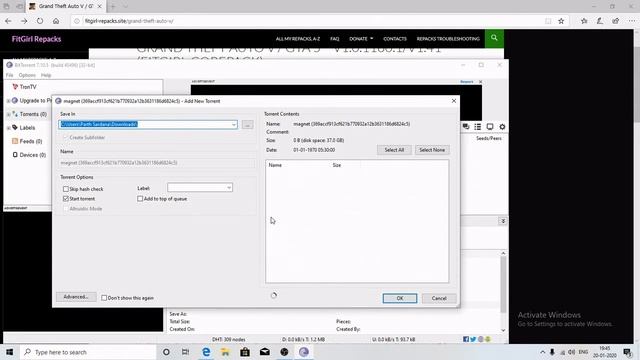
Task: Toggle the Skip hash check checkbox
Action: [x=66, y=189]
